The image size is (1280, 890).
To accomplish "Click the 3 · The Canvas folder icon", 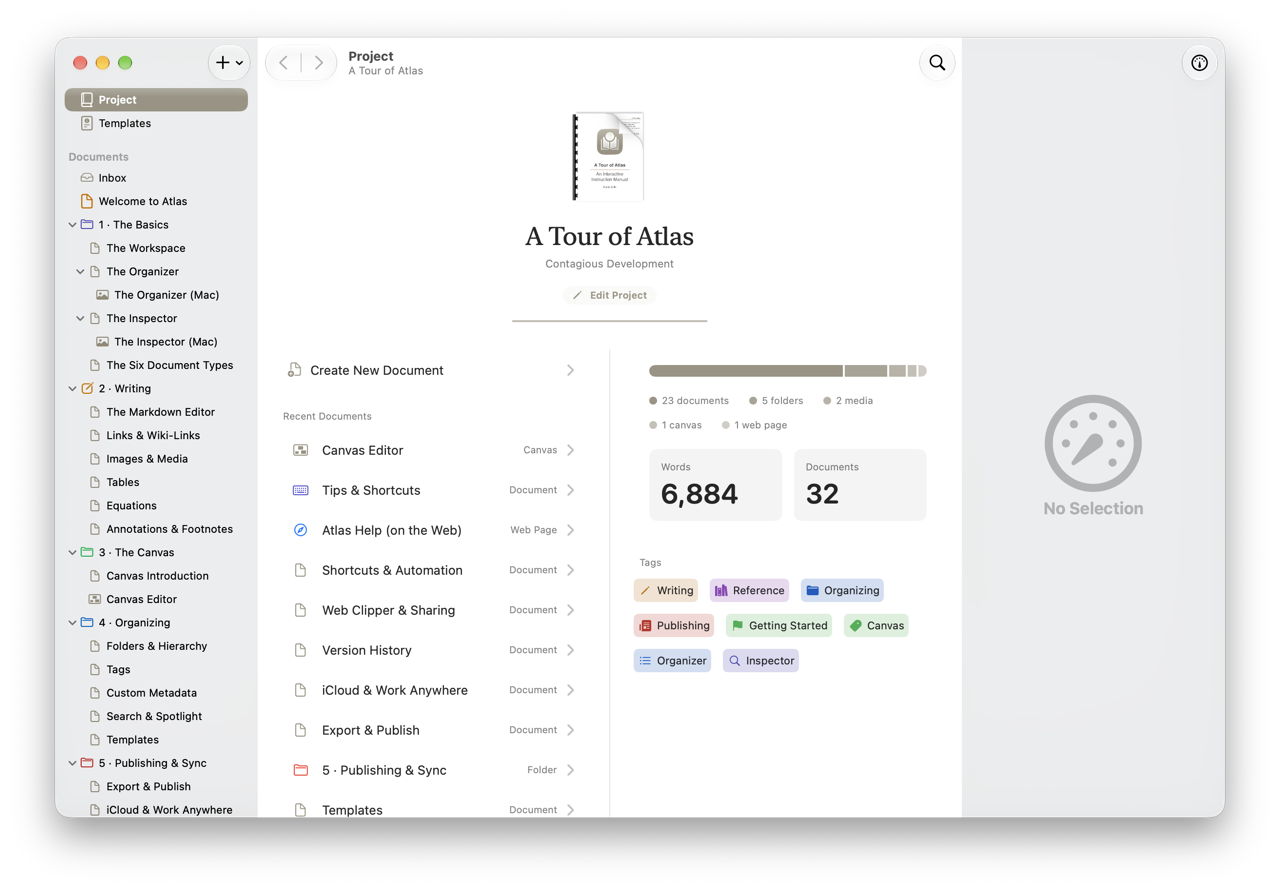I will (x=87, y=552).
